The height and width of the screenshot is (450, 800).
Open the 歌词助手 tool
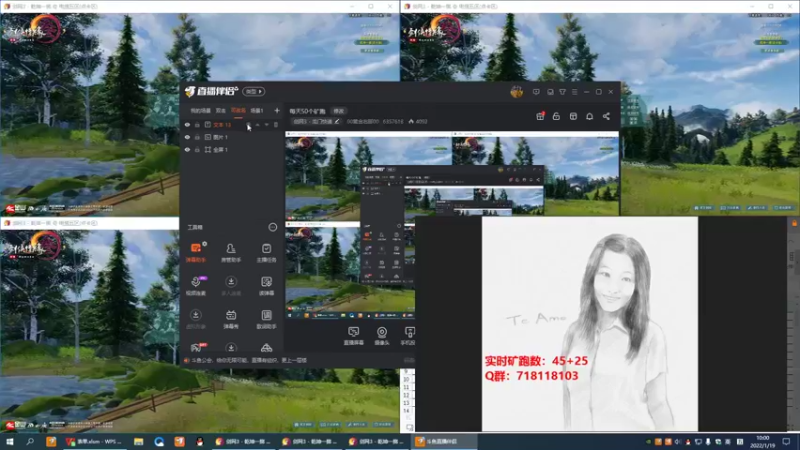(266, 319)
